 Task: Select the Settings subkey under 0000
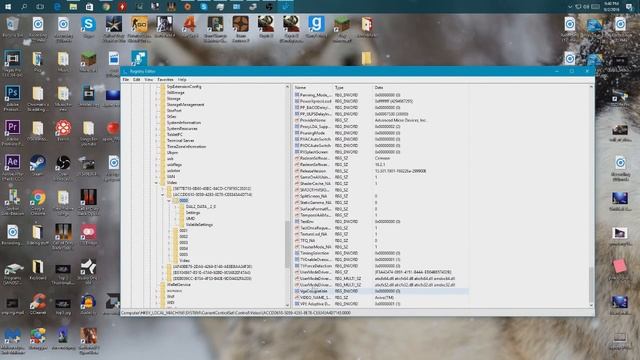(193, 213)
